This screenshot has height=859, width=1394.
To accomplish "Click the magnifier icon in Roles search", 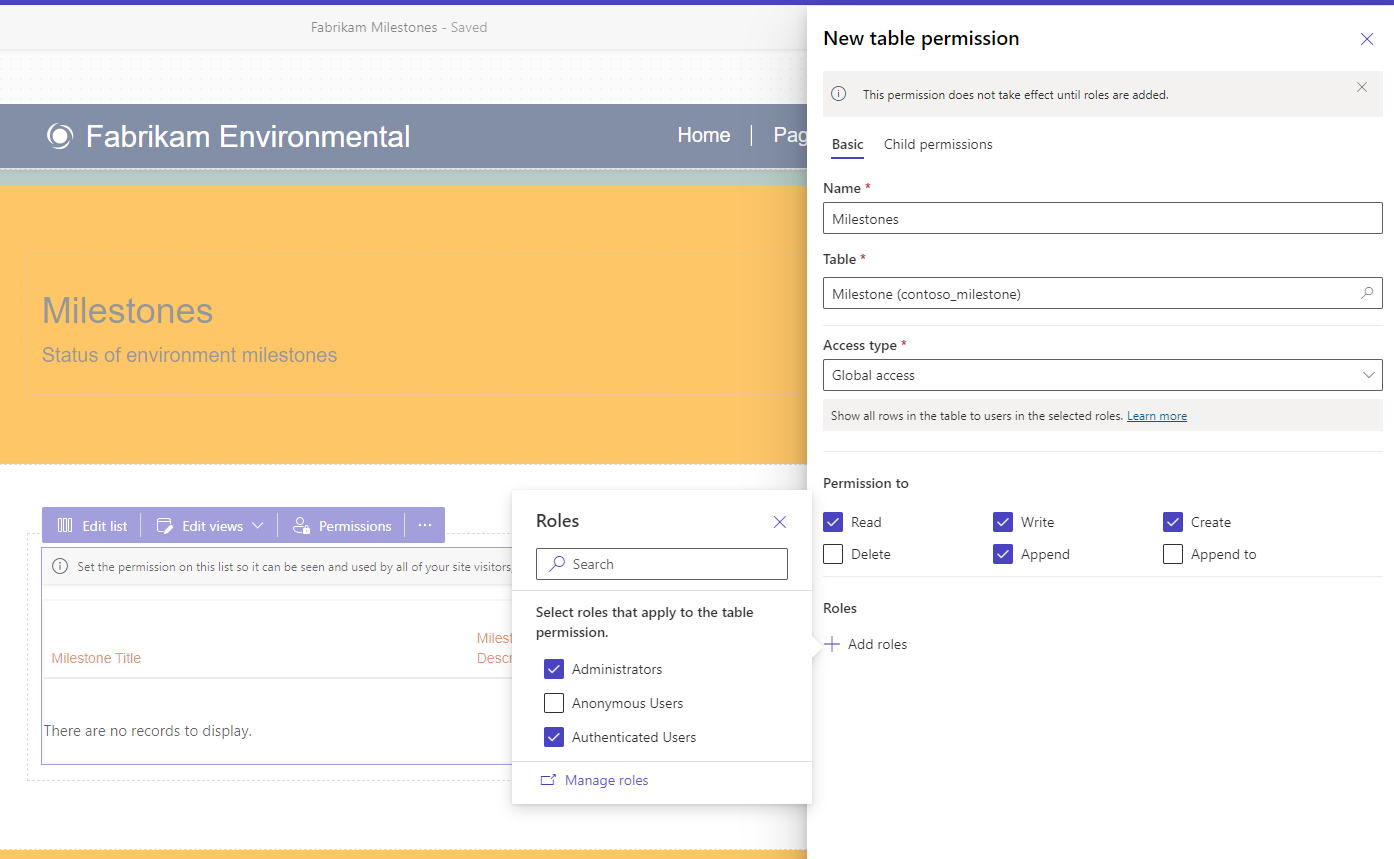I will [x=557, y=564].
